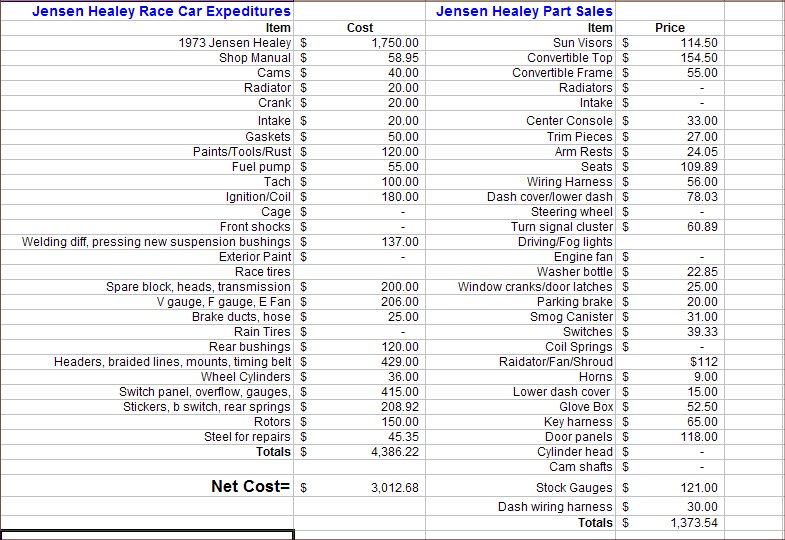This screenshot has width=785, height=540.
Task: Select the 208.92 cost value
Action: (359, 407)
